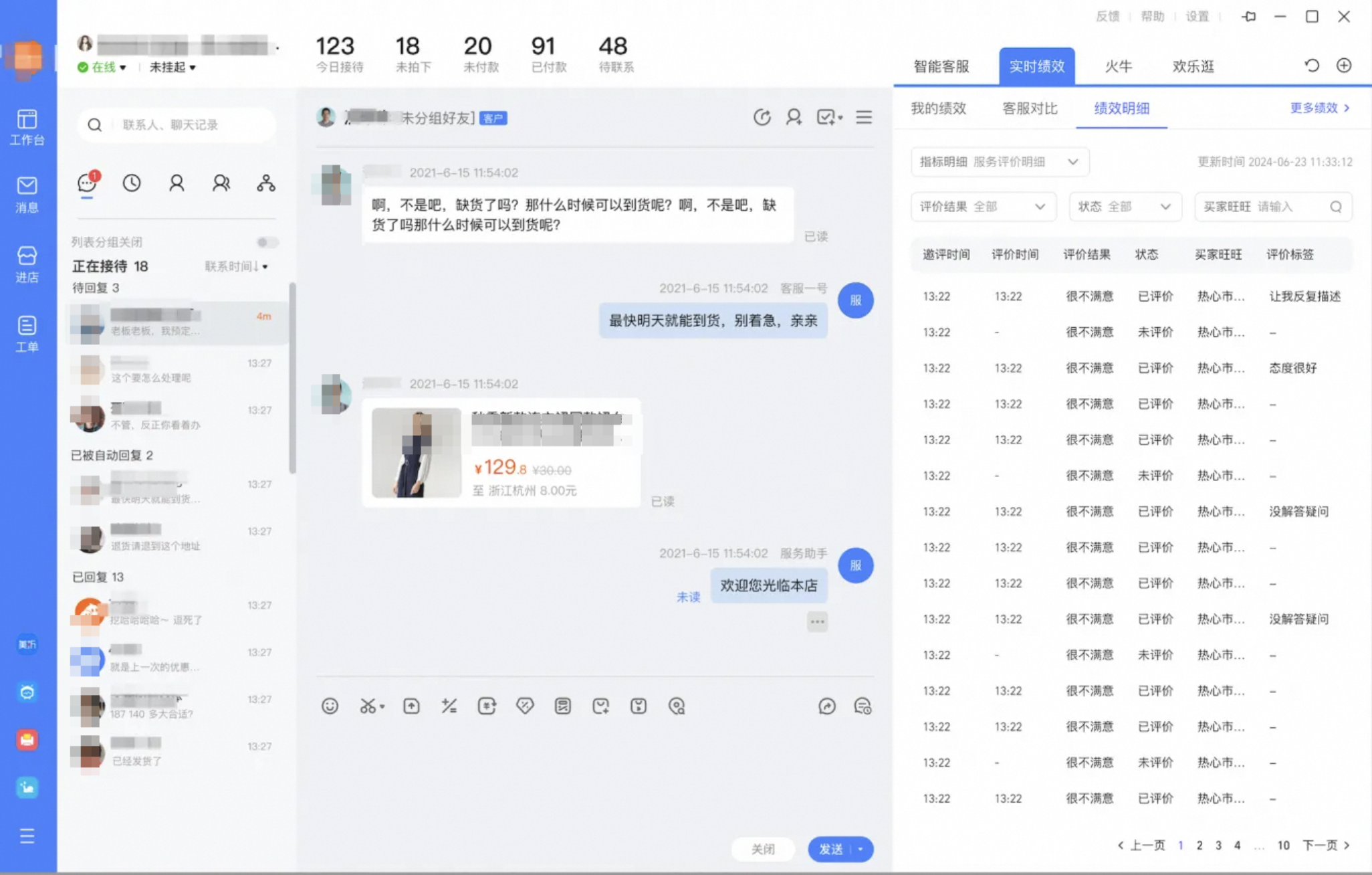Click the percent discount icon in the message toolbar
1372x875 pixels.
click(x=449, y=706)
